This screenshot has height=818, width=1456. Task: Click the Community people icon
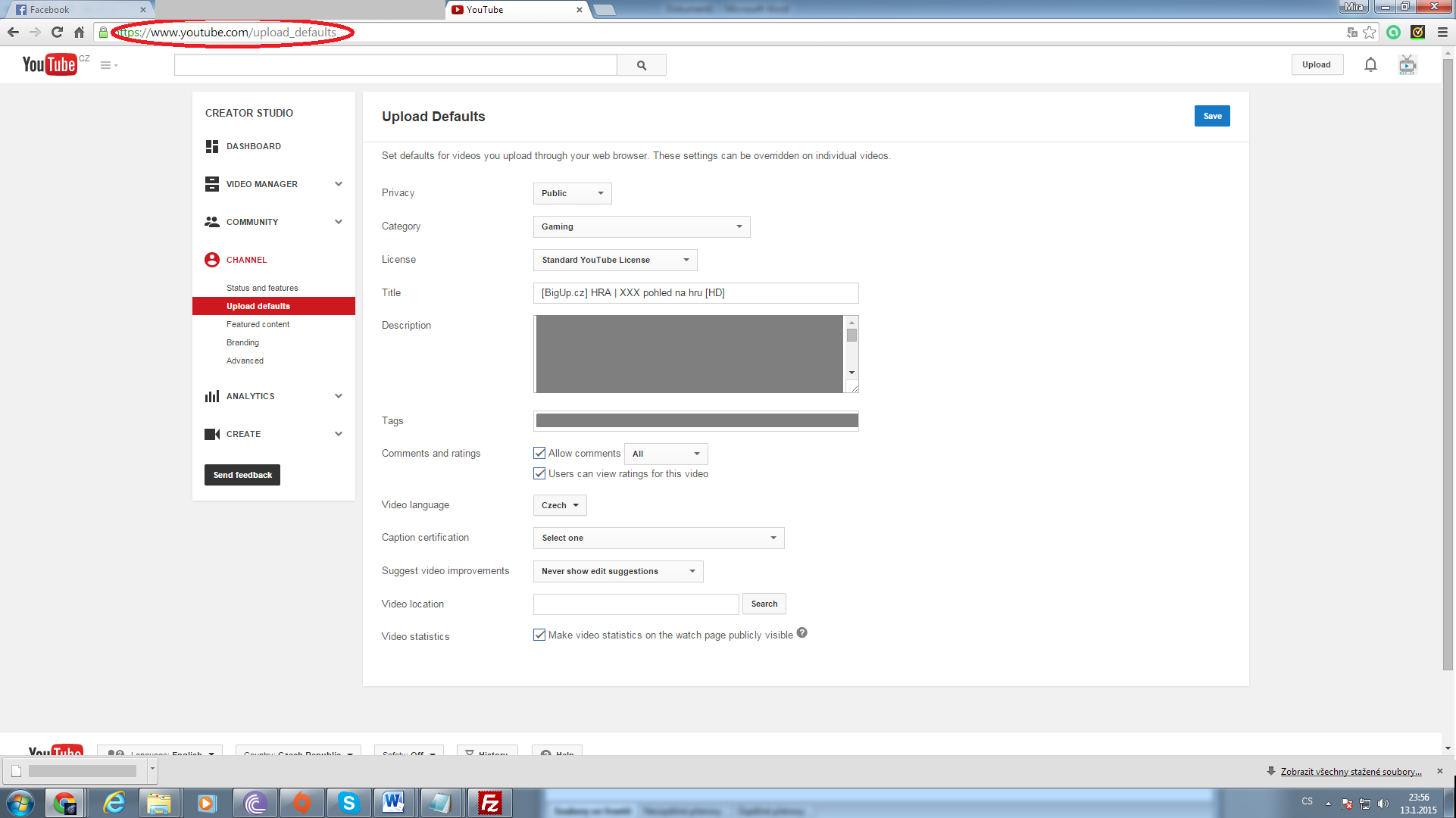[212, 222]
